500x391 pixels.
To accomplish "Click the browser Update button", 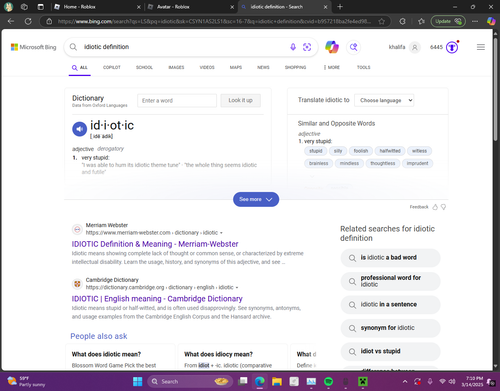I will tap(448, 21).
